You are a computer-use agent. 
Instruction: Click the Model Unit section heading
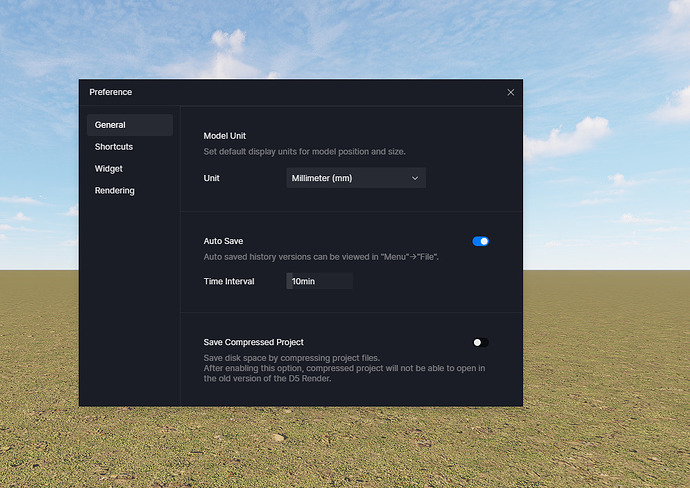coord(224,136)
